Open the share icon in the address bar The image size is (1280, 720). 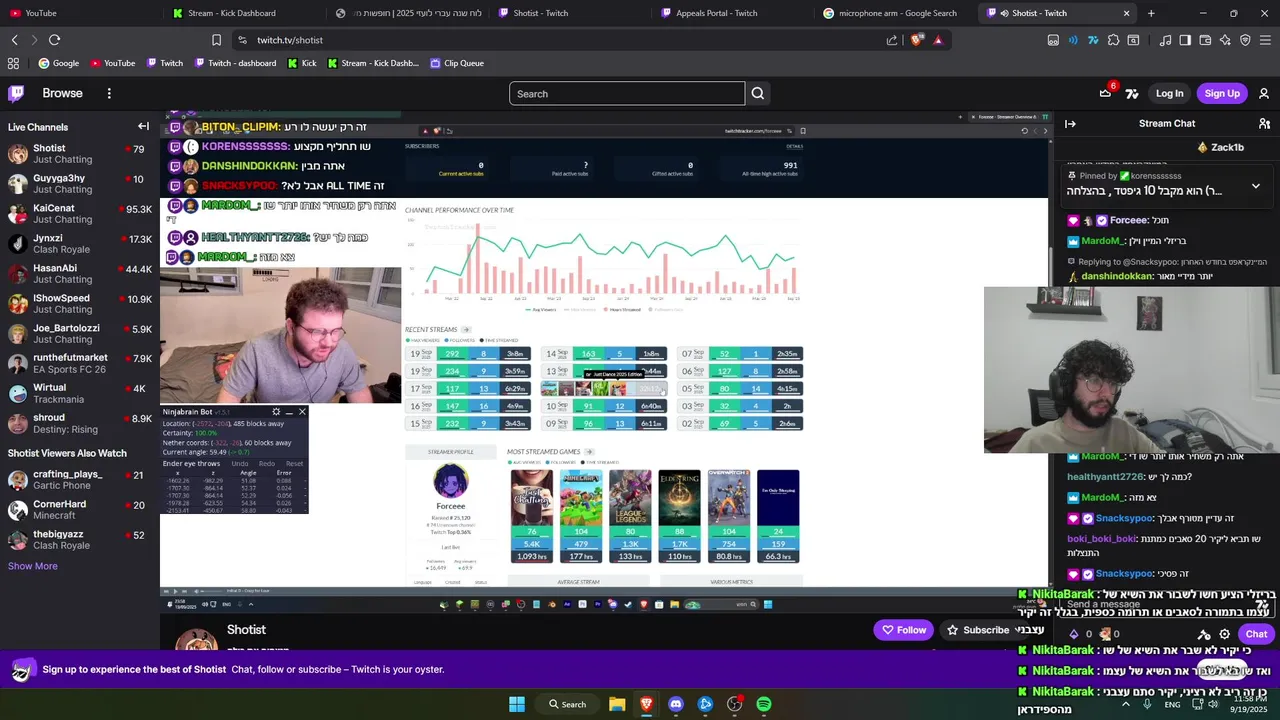(x=892, y=40)
